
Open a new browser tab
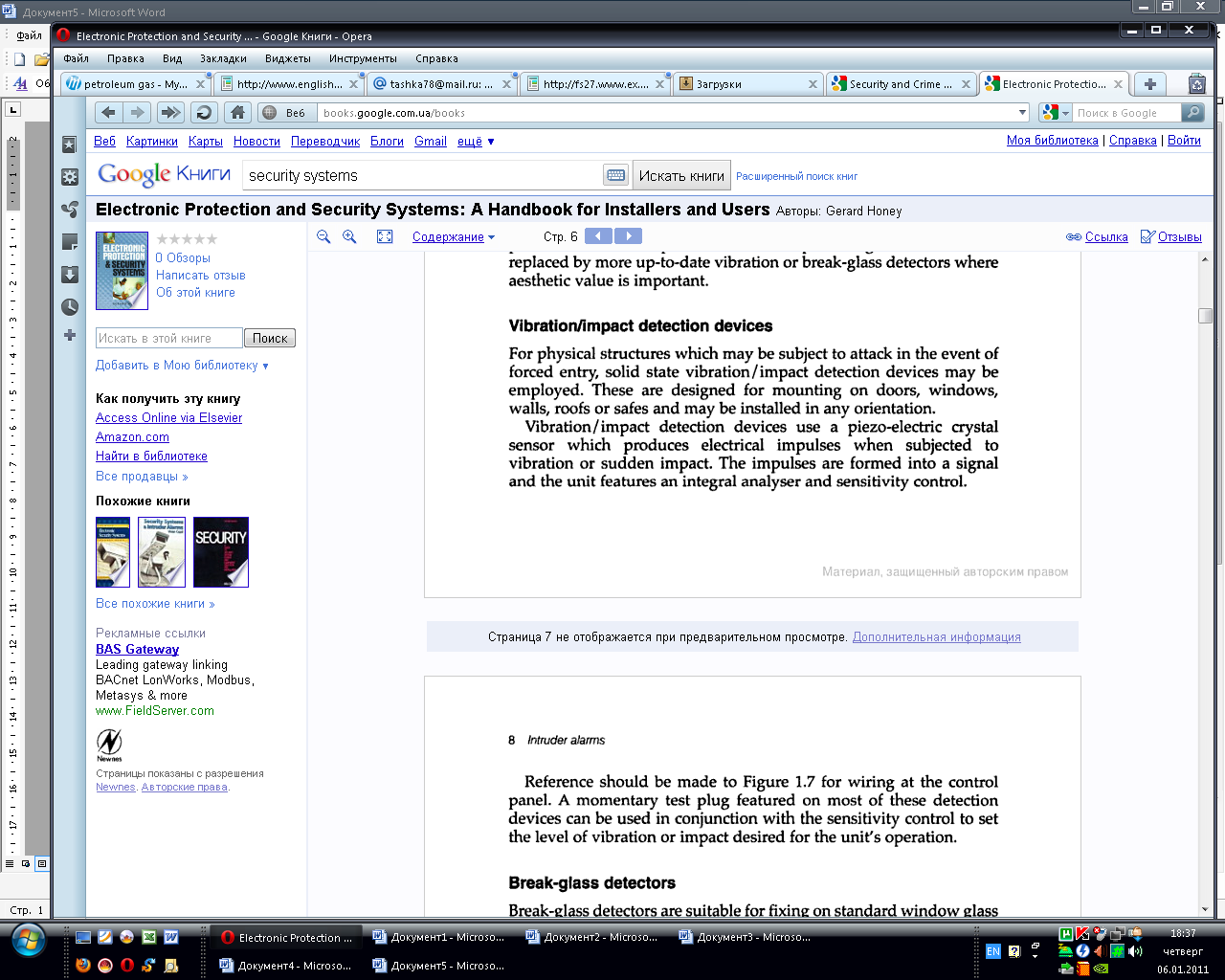click(x=1150, y=84)
